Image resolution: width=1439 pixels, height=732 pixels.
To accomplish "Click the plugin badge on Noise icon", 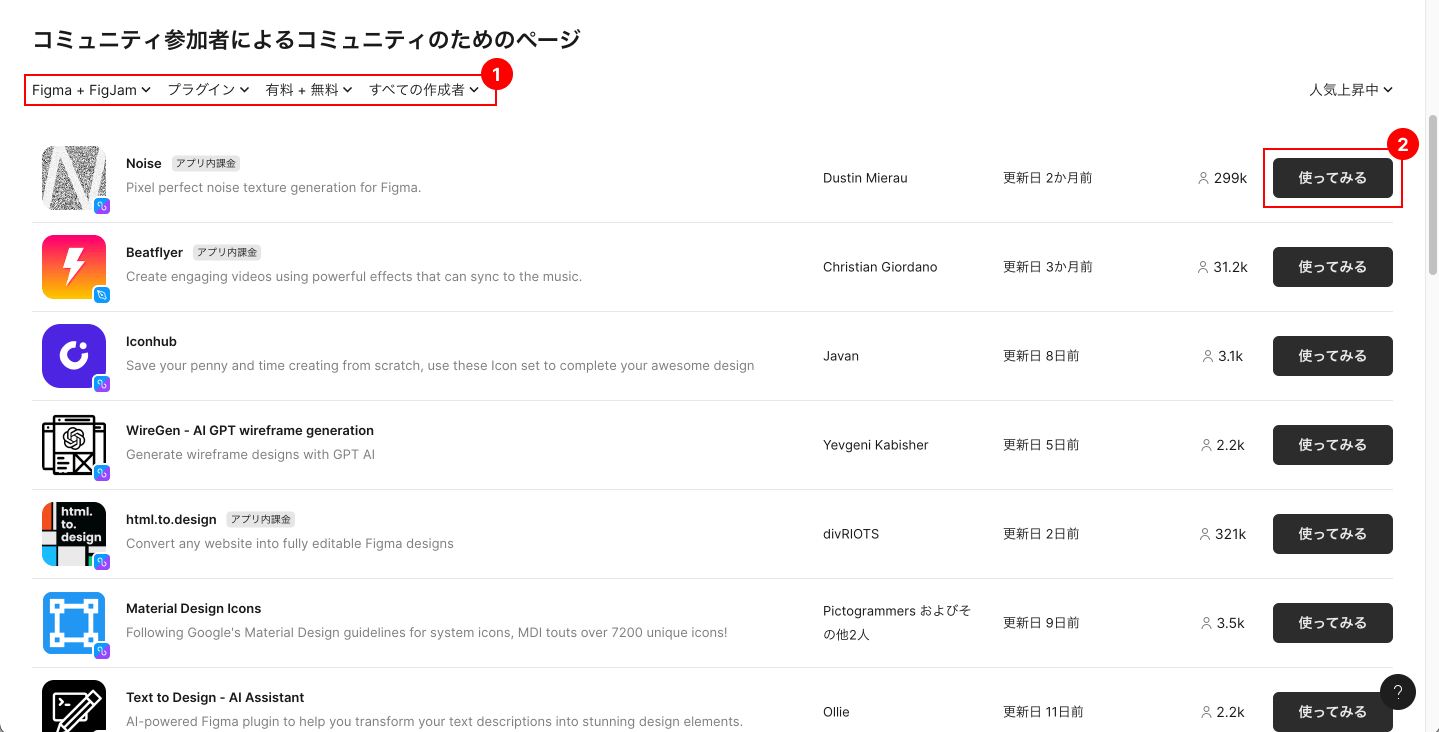I will coord(101,206).
